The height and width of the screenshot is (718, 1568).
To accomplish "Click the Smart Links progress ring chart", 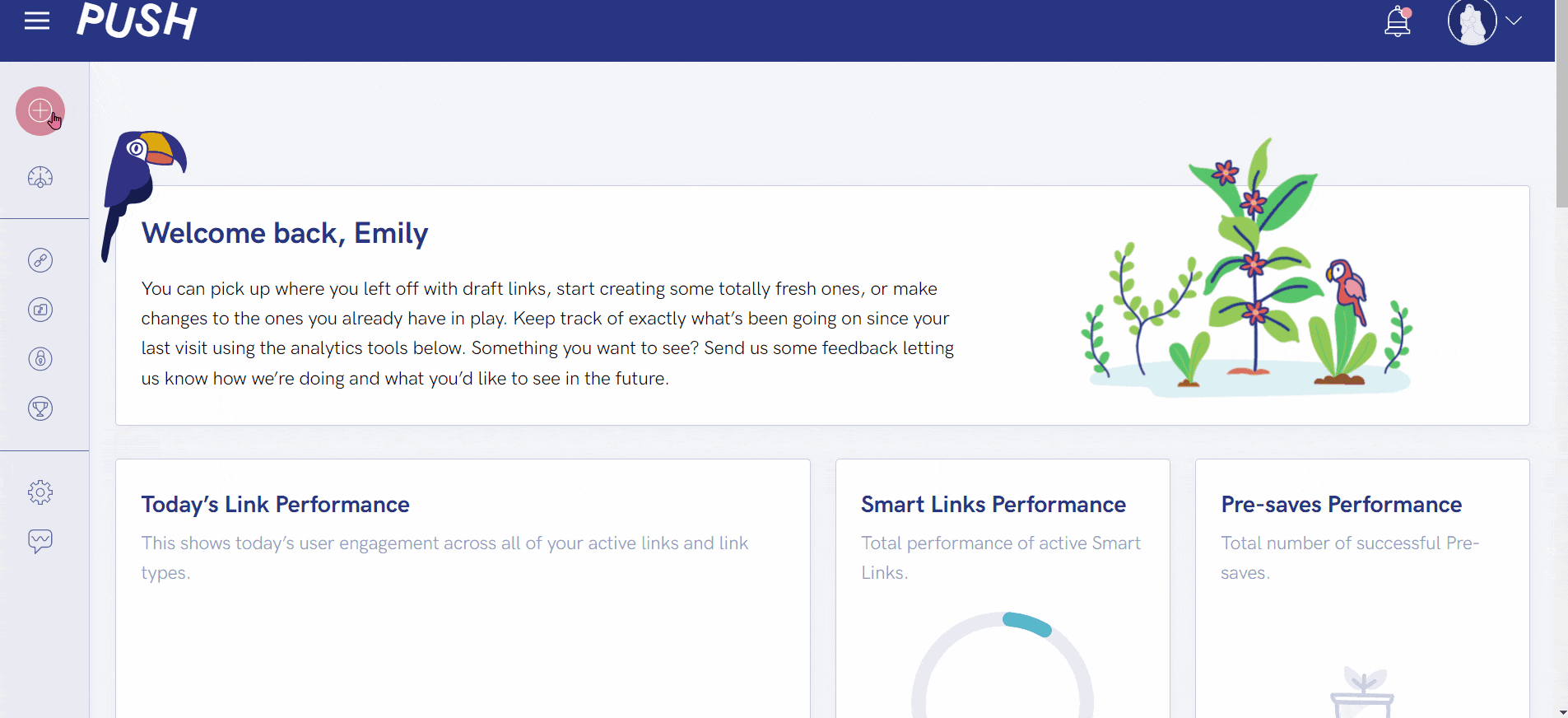I will 1003,665.
